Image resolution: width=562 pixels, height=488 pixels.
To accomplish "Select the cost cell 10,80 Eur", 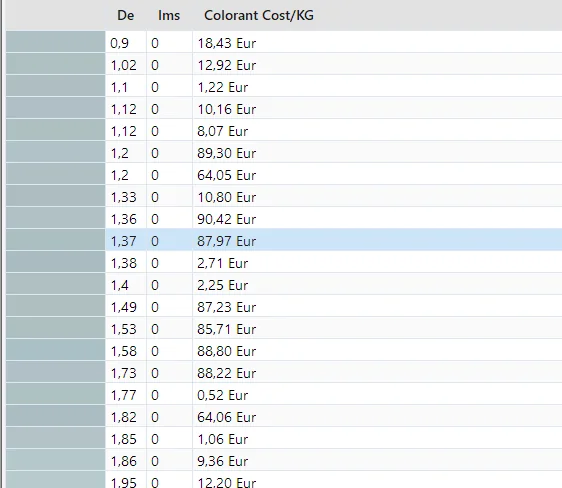I will [227, 197].
